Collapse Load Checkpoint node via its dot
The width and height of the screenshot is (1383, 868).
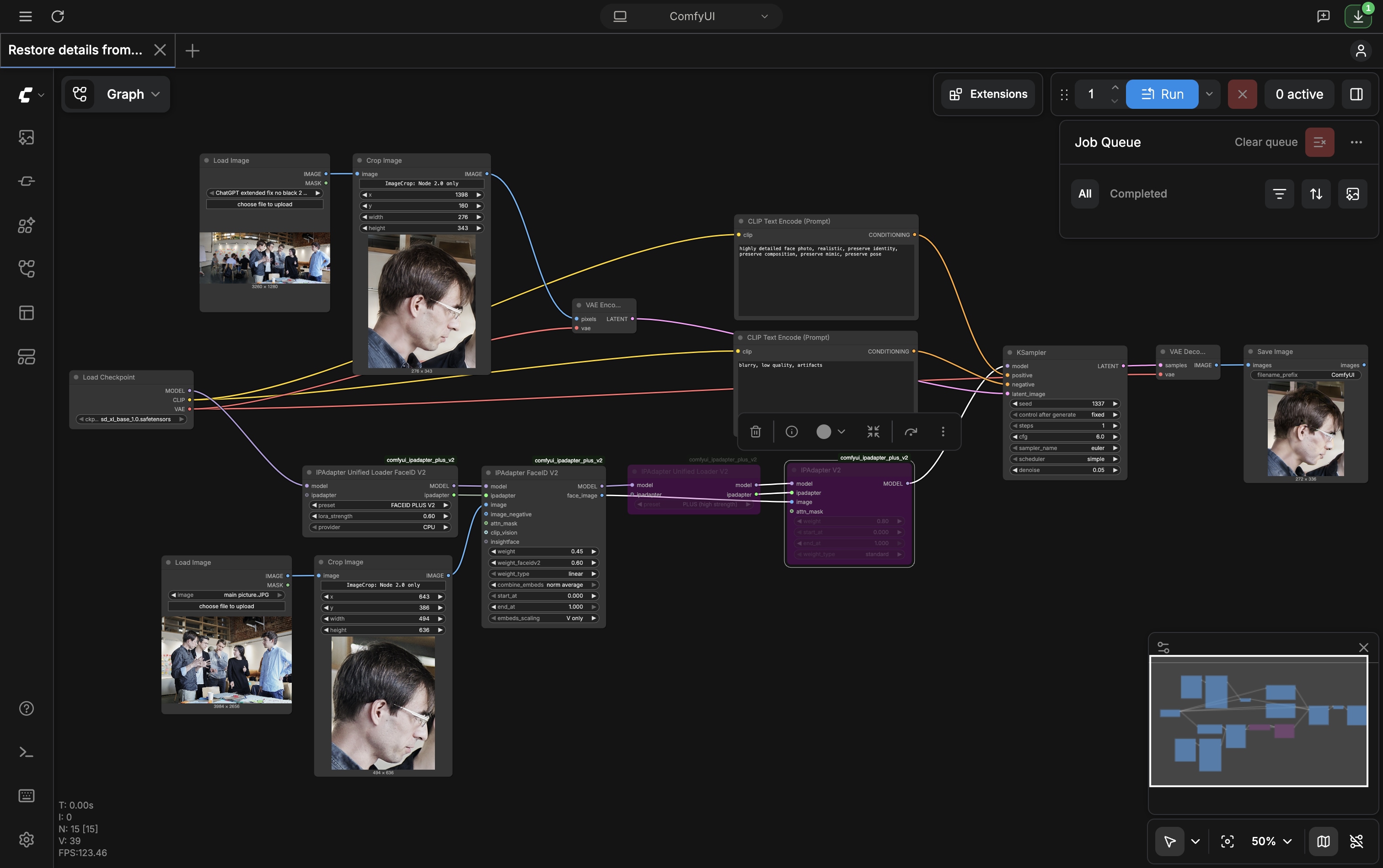pos(76,377)
